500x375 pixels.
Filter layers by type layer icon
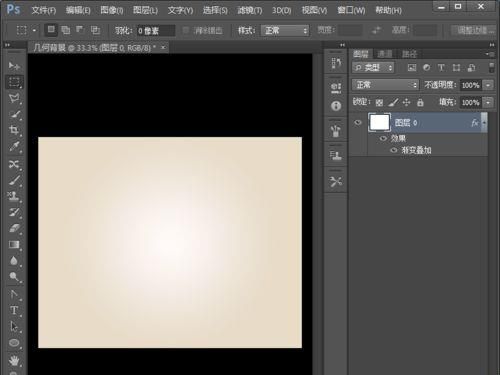coord(441,68)
